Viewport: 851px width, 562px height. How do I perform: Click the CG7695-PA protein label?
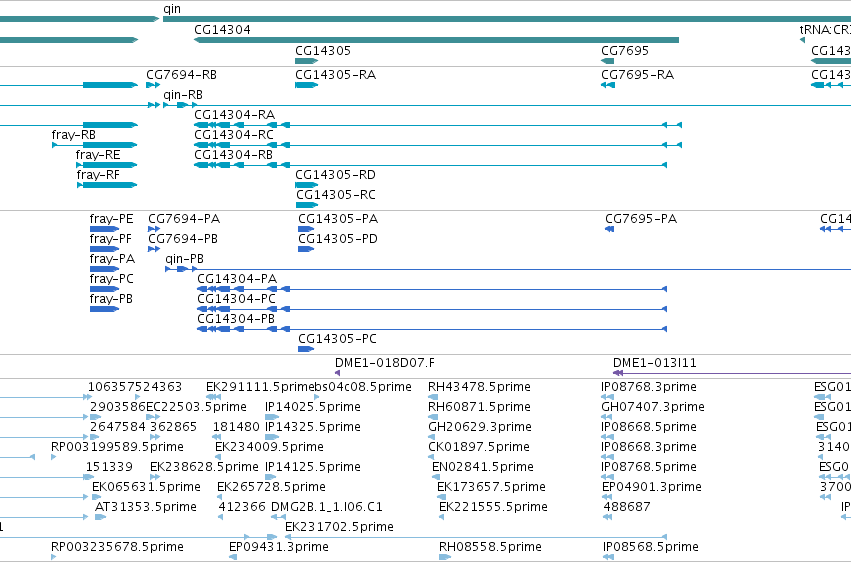tap(641, 219)
